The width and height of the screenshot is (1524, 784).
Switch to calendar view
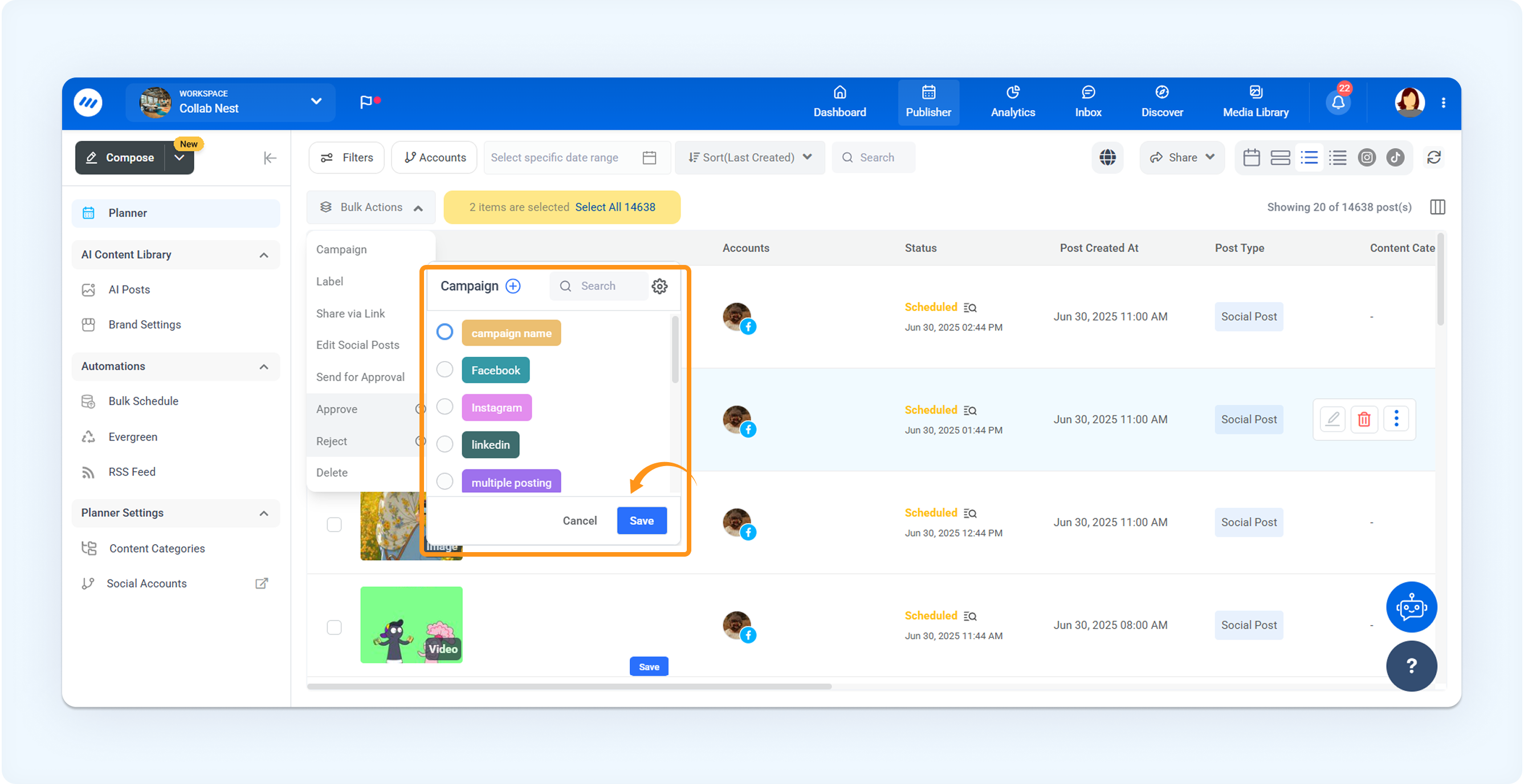click(1251, 158)
